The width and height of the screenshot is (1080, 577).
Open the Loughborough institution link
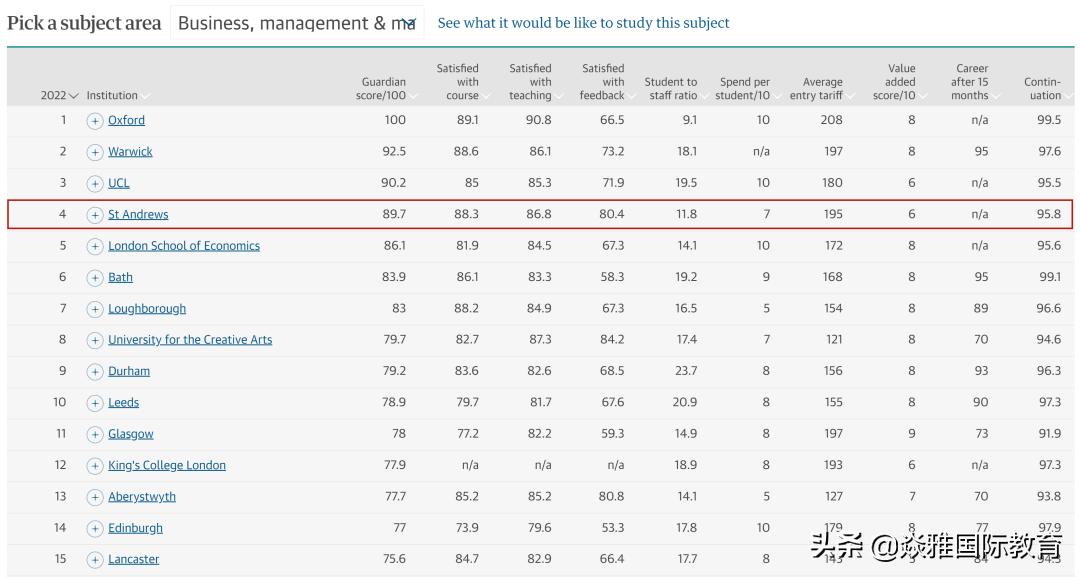click(147, 308)
